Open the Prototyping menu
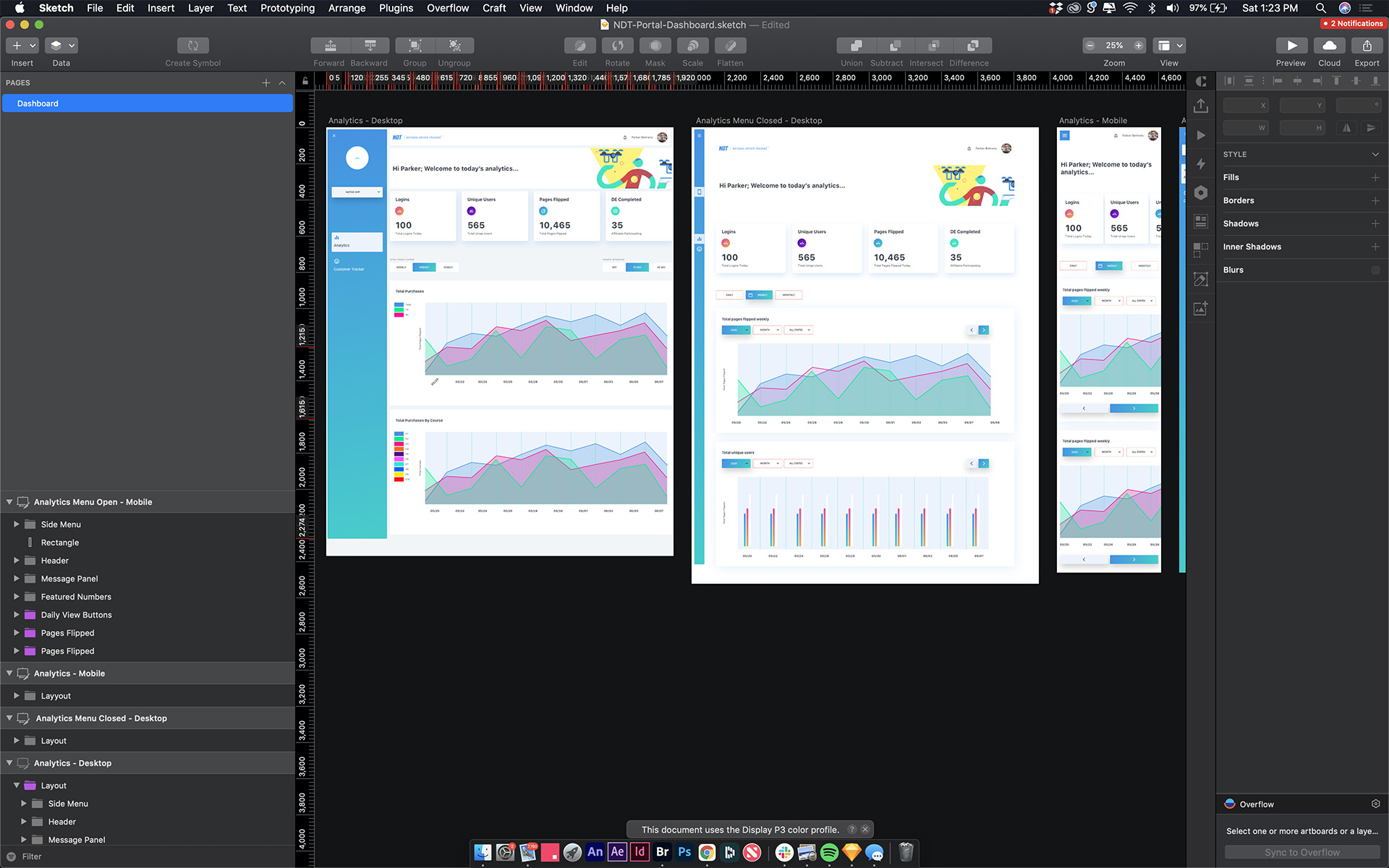1389x868 pixels. (287, 8)
